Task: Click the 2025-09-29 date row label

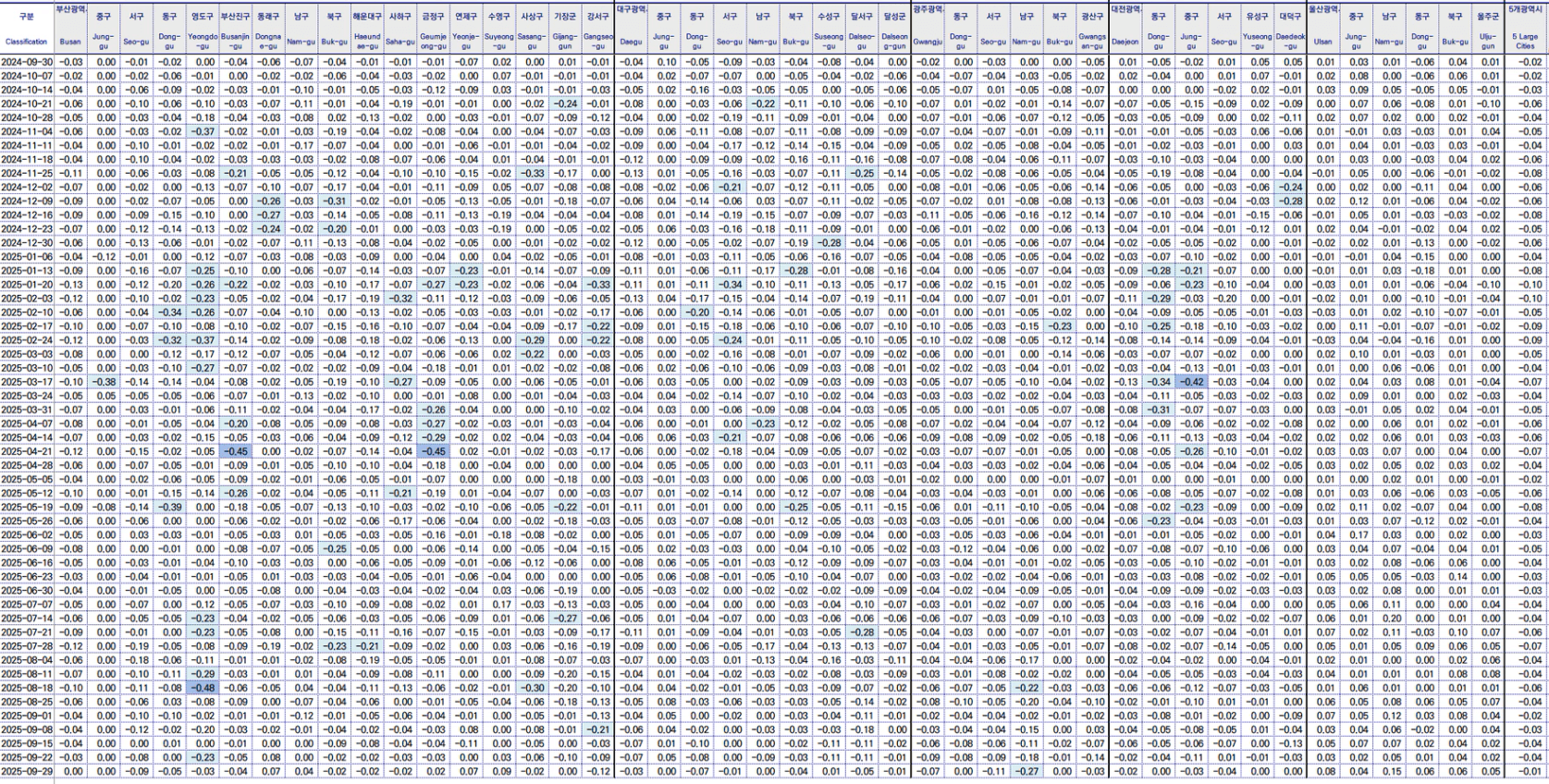Action: click(27, 771)
